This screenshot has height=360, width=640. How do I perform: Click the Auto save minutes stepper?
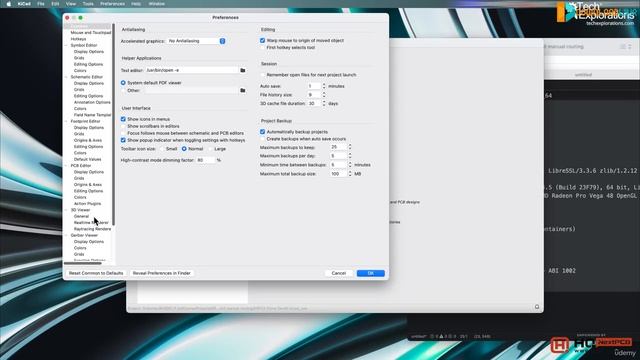click(324, 86)
